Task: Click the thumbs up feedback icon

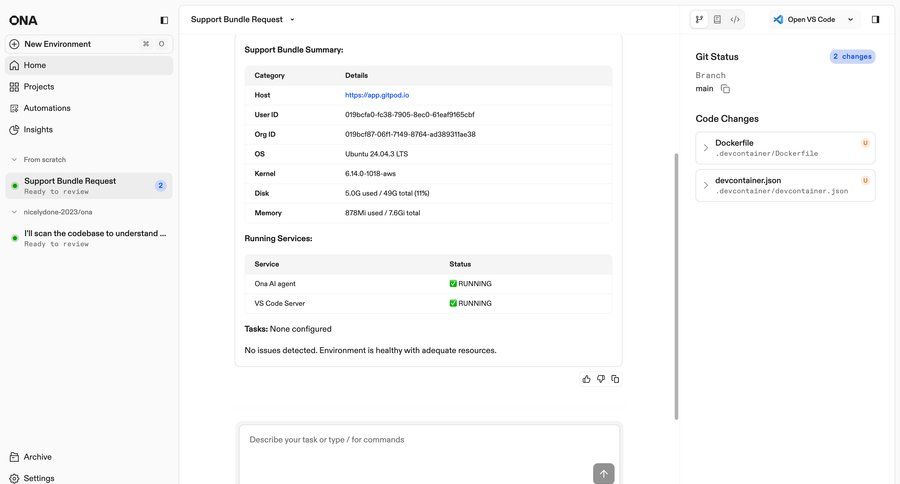Action: [x=586, y=379]
